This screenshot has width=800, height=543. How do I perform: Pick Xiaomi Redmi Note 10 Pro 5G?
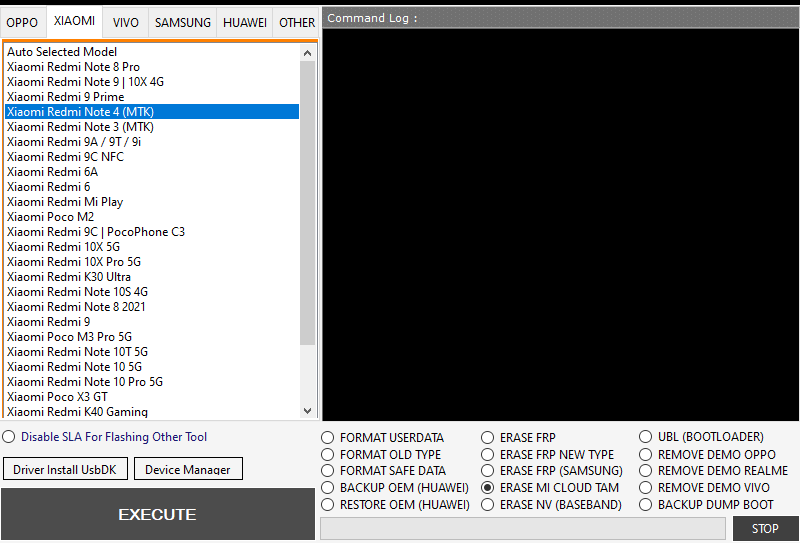pyautogui.click(x=152, y=381)
